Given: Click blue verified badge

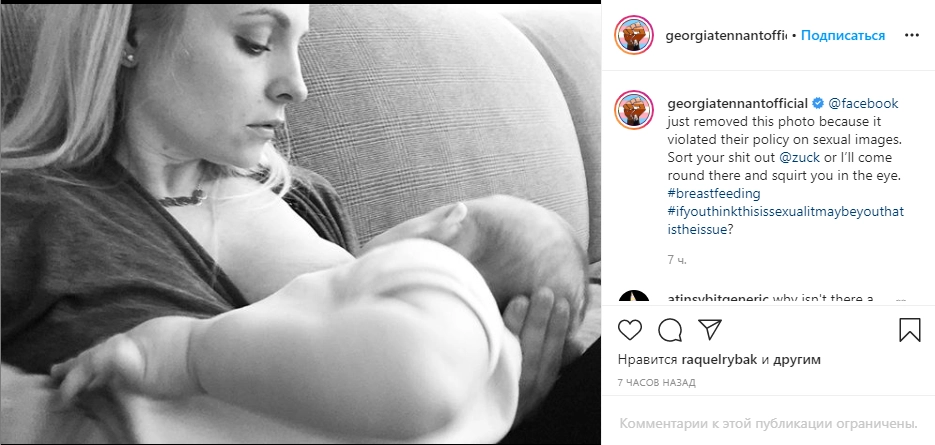Looking at the screenshot, I should click(818, 103).
